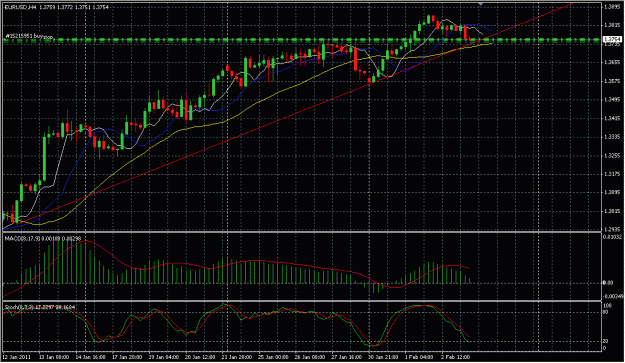Click the 1.3255 price axis label

[x=613, y=155]
